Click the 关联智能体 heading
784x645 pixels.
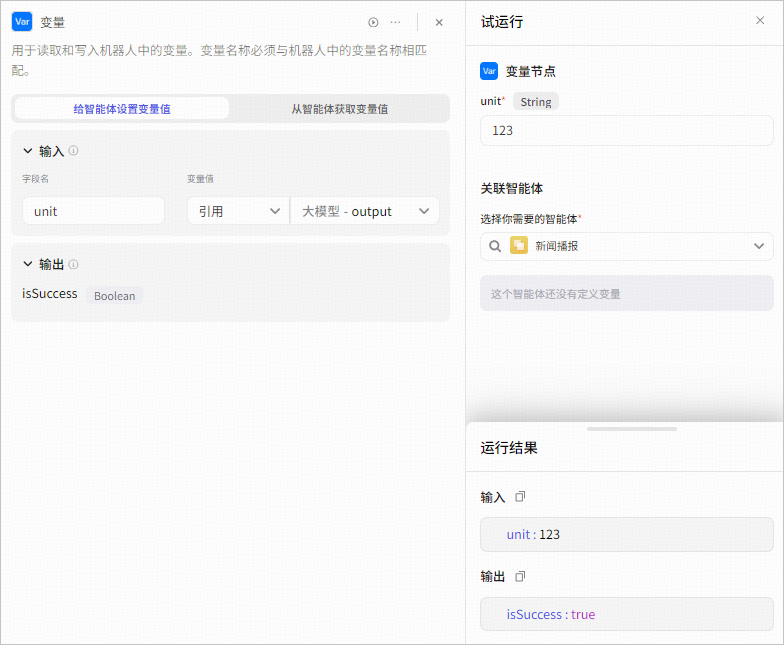512,188
